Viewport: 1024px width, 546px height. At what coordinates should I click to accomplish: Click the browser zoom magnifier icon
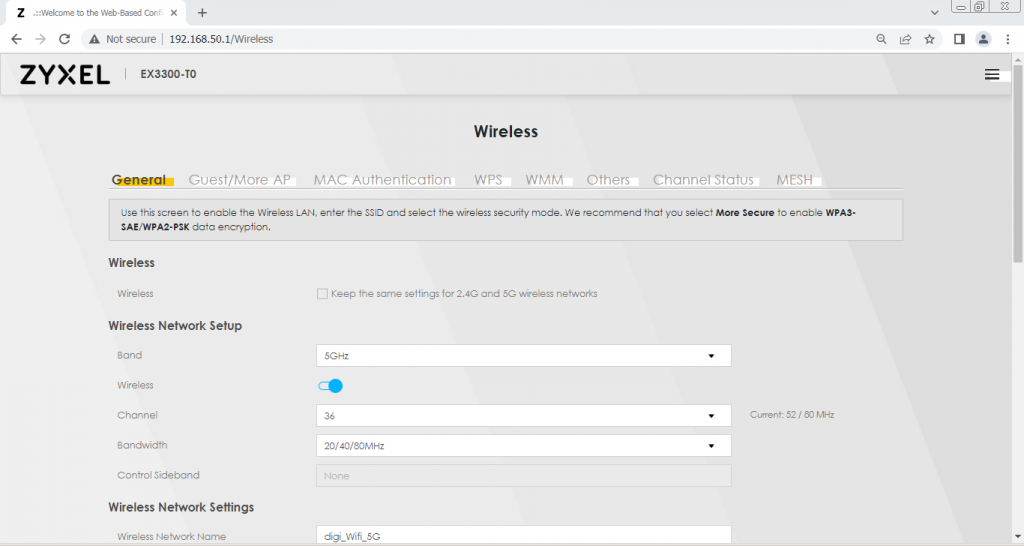[881, 39]
